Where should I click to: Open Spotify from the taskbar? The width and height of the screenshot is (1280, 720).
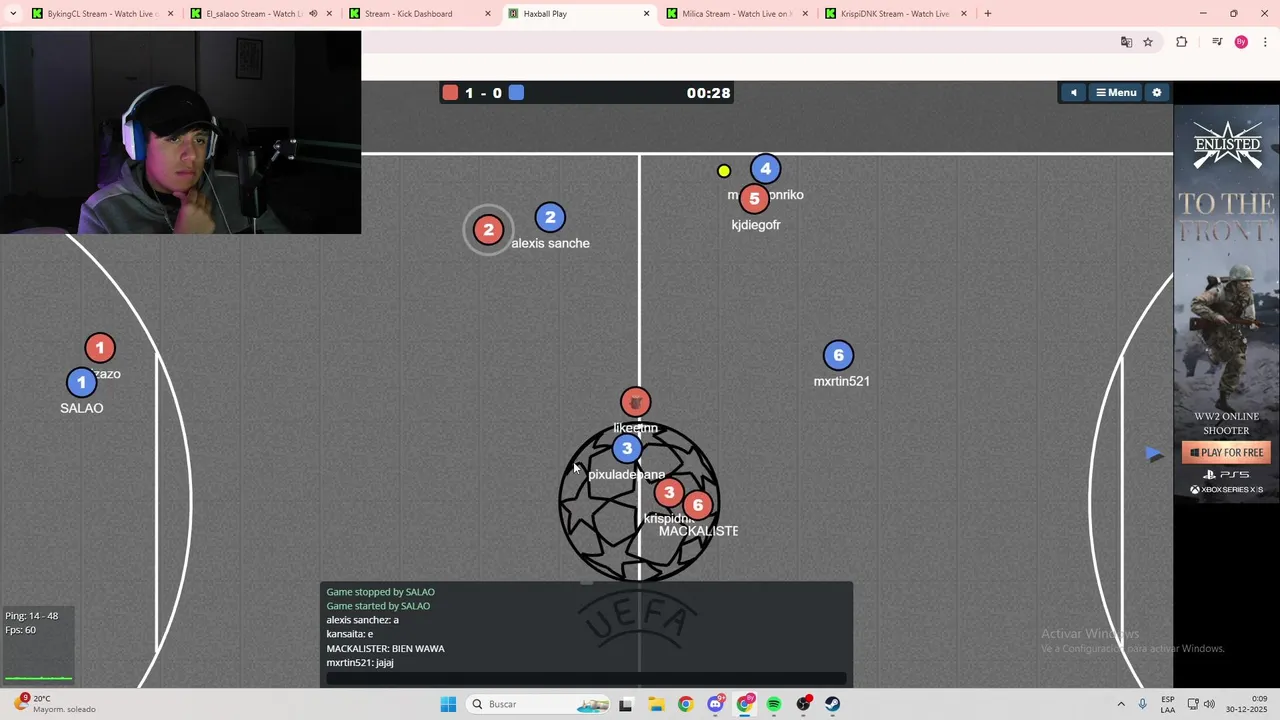click(774, 704)
